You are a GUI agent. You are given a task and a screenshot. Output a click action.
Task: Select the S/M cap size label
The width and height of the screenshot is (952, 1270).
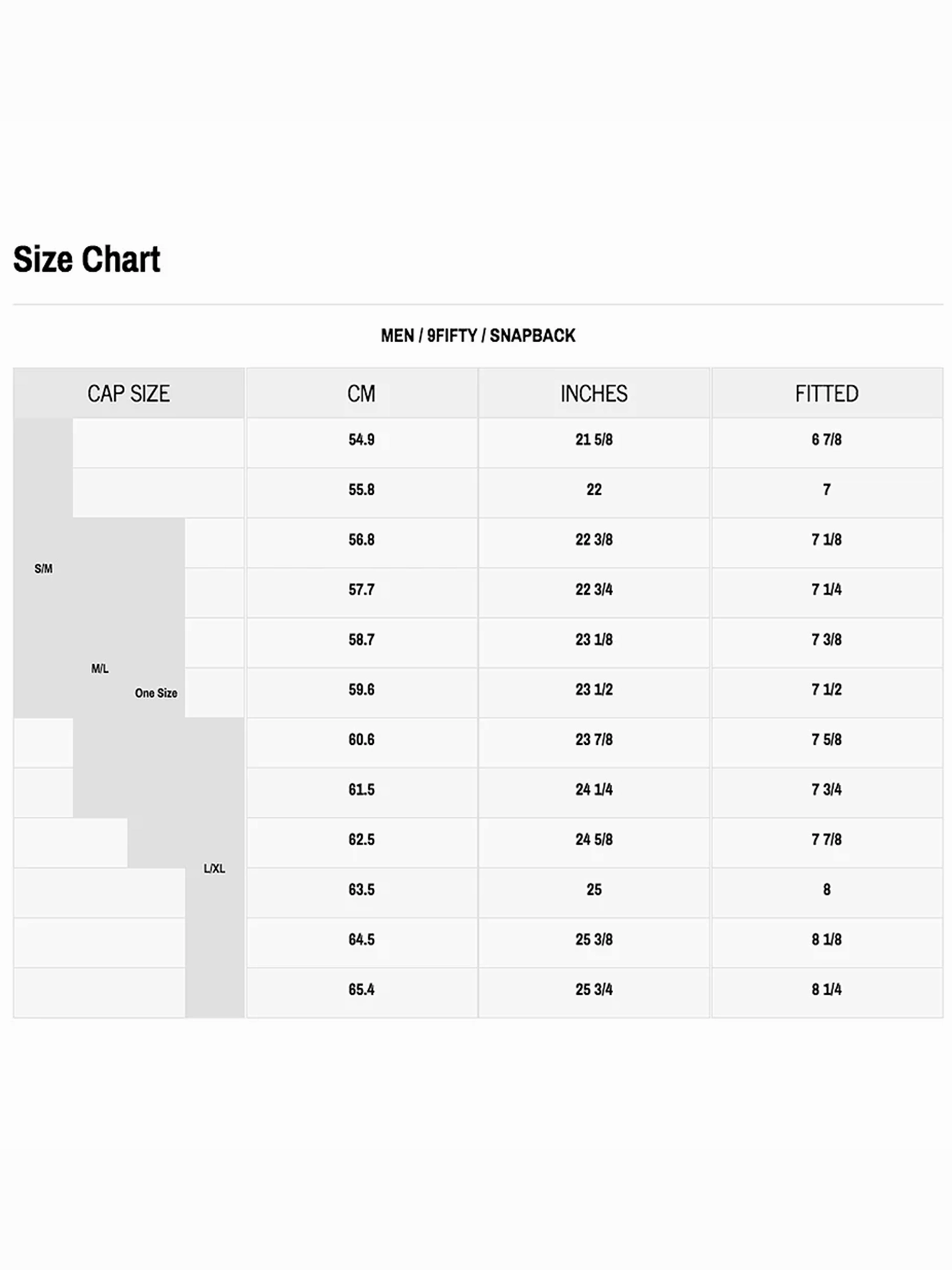coord(44,568)
